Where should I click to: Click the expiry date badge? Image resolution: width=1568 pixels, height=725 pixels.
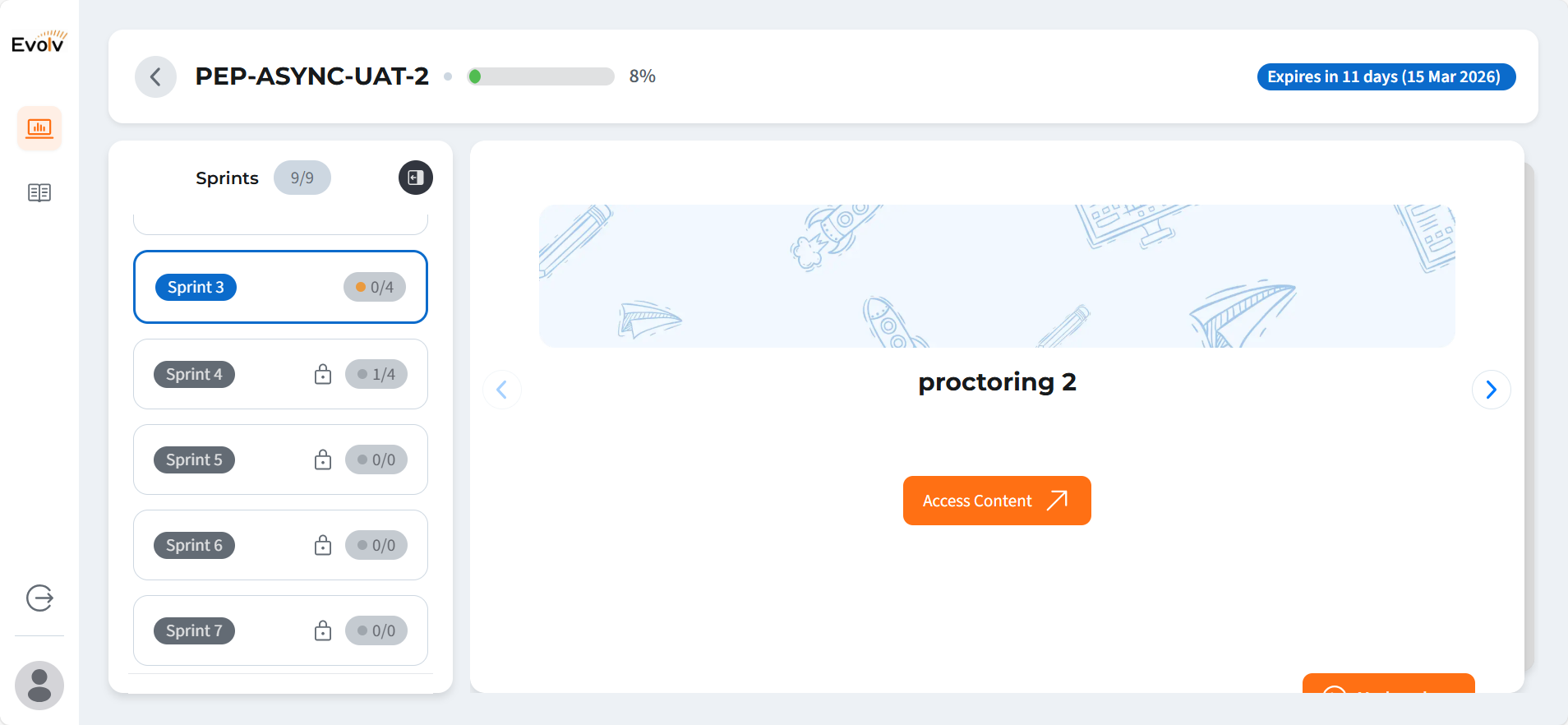1386,76
